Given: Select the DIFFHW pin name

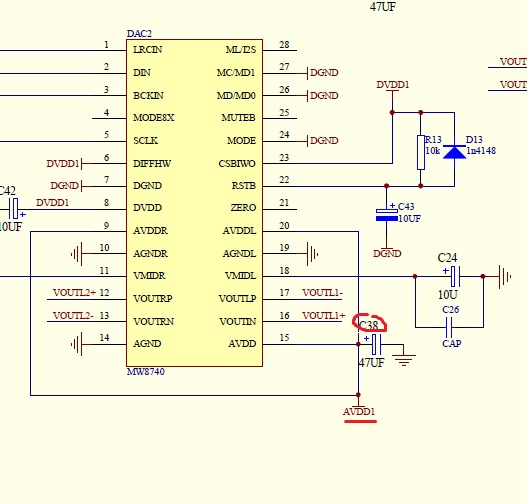Looking at the screenshot, I should pyautogui.click(x=152, y=164).
